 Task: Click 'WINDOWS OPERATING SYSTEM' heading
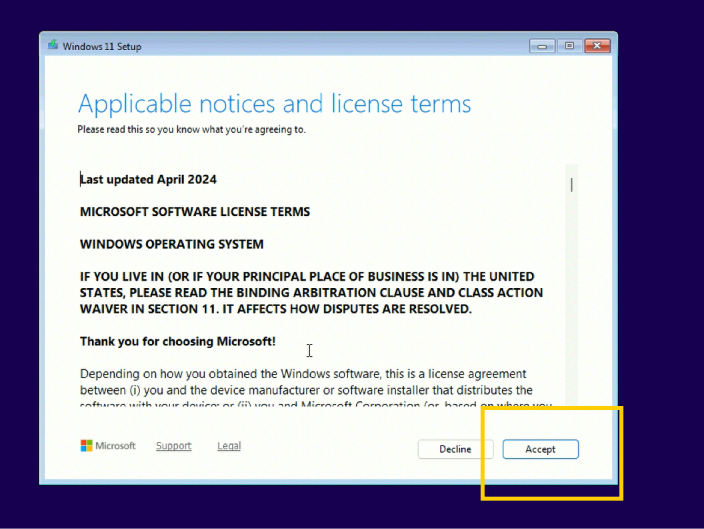pos(172,244)
